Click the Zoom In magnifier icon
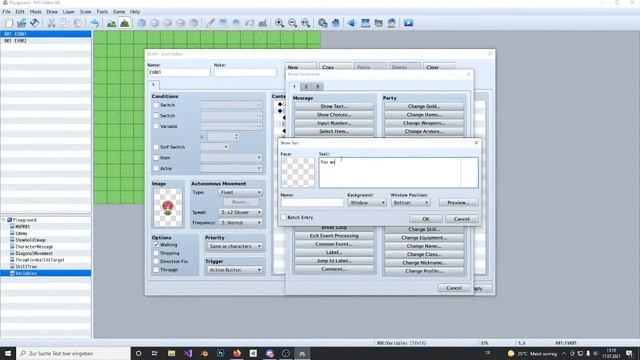Viewport: 640px width, 360px height. coord(279,23)
